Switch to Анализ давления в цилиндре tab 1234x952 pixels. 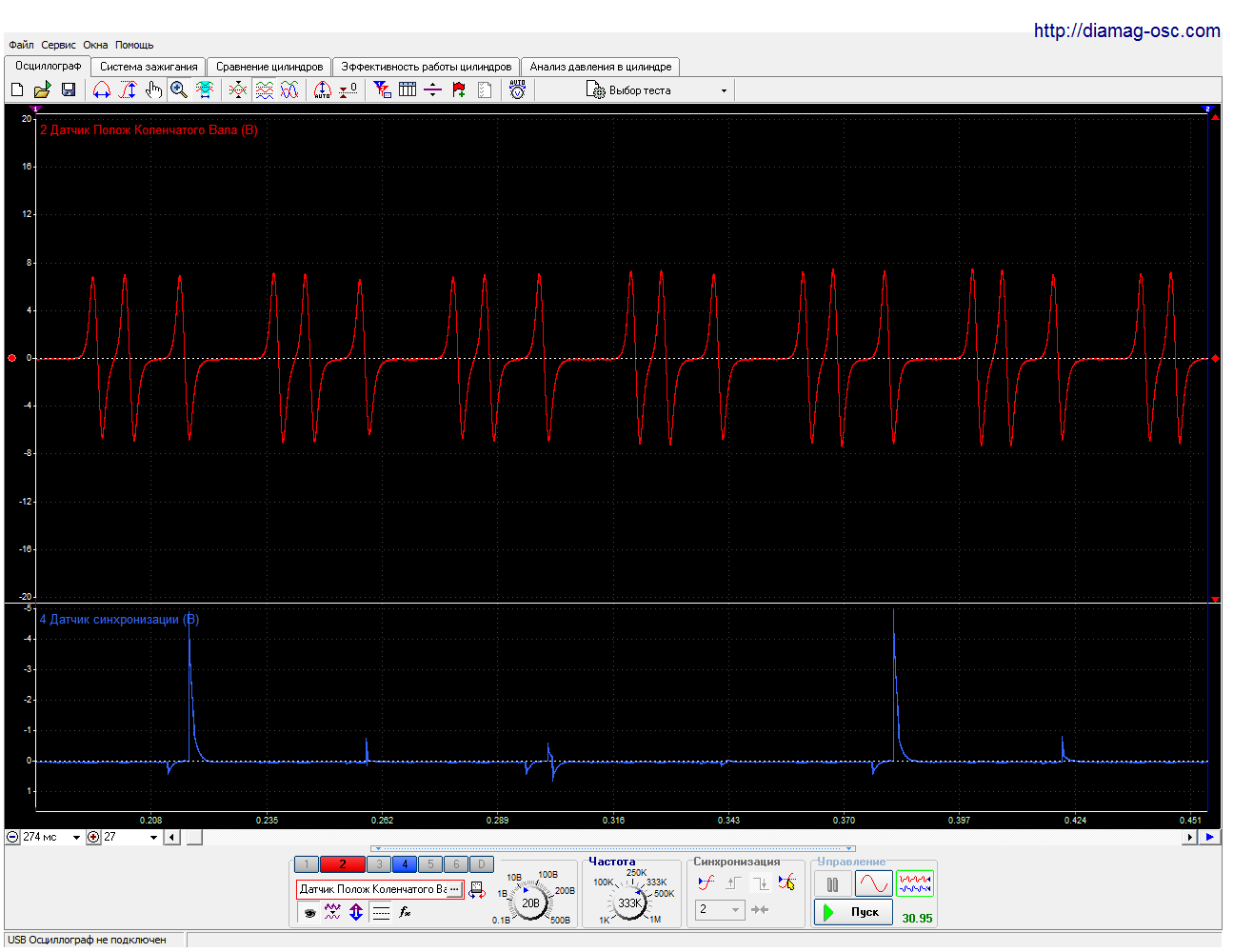click(x=601, y=67)
